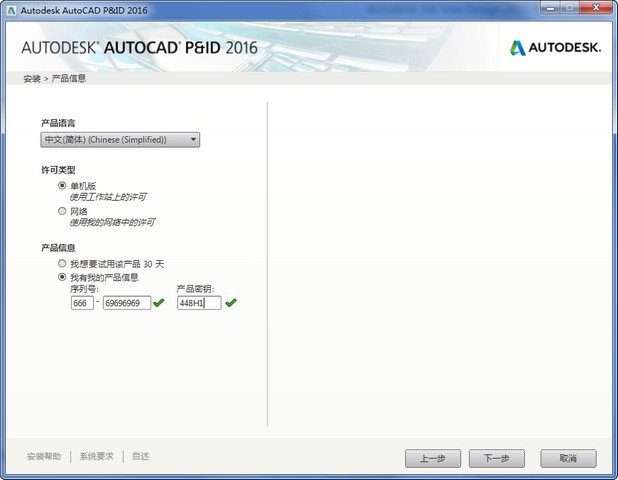Click the 使用我的网络中的许可 description text

tap(112, 222)
